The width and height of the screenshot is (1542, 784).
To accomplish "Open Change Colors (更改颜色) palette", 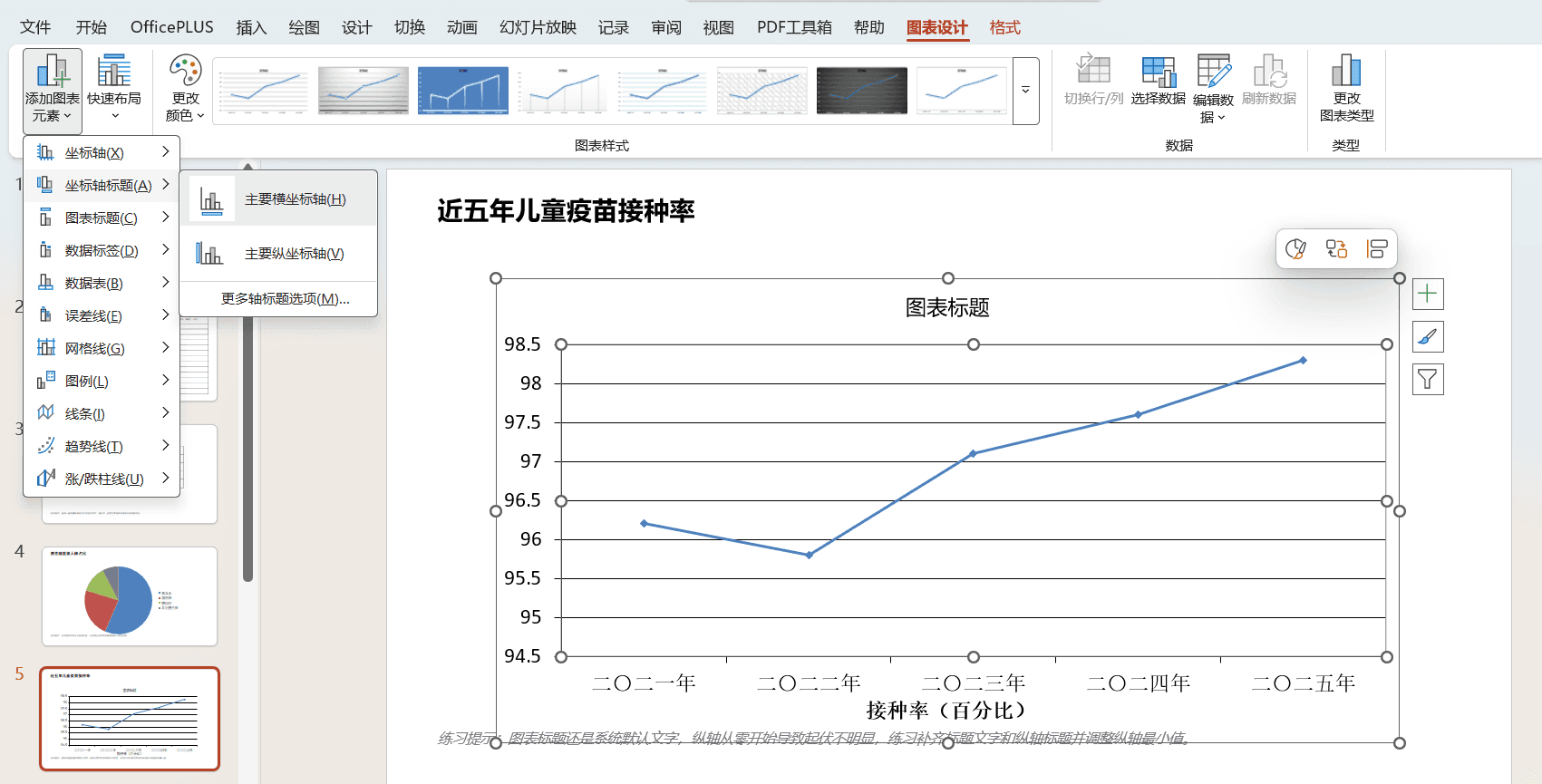I will [185, 89].
